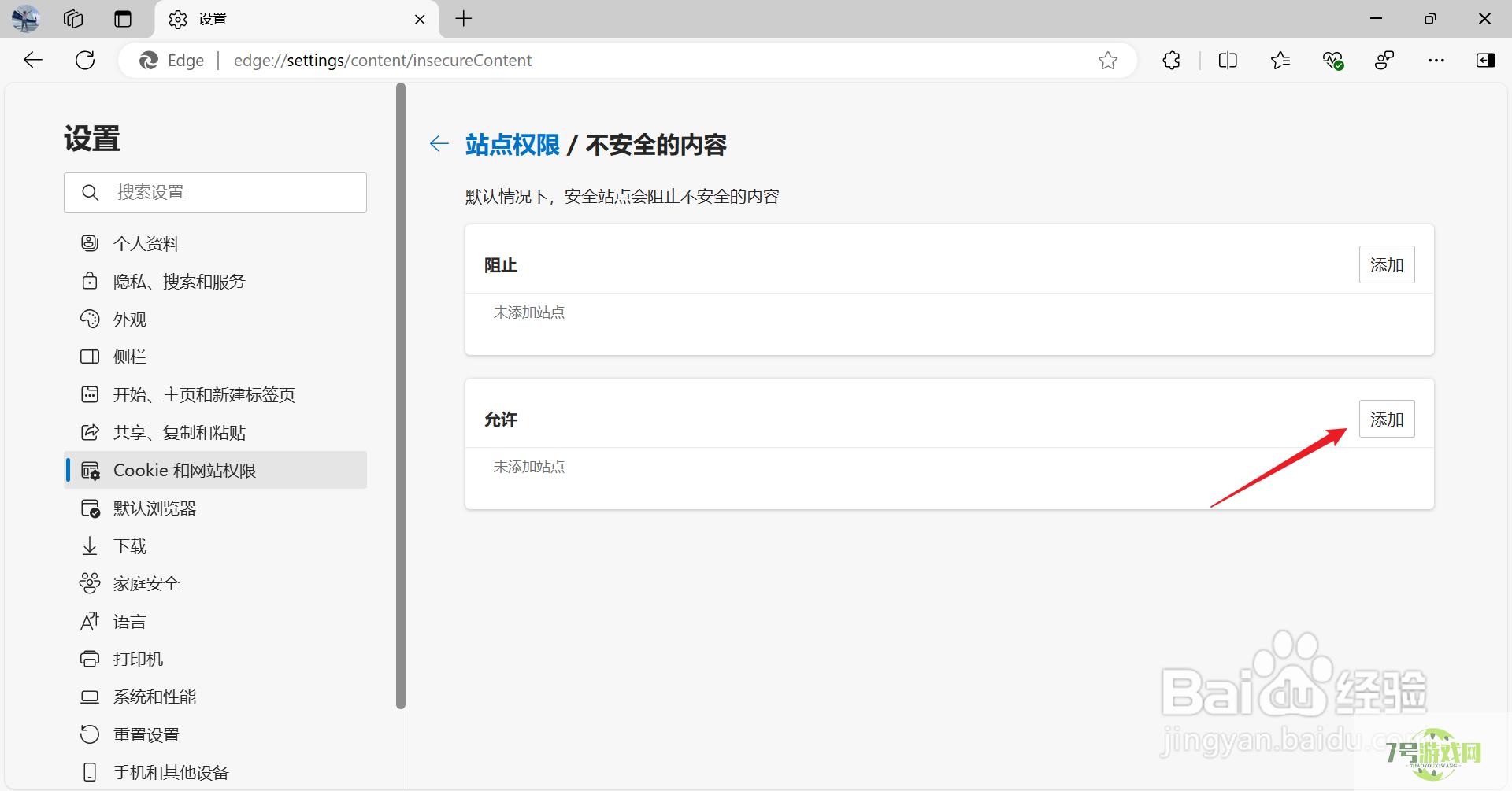Open 家庭安全 settings section
Image resolution: width=1512 pixels, height=791 pixels.
215,583
